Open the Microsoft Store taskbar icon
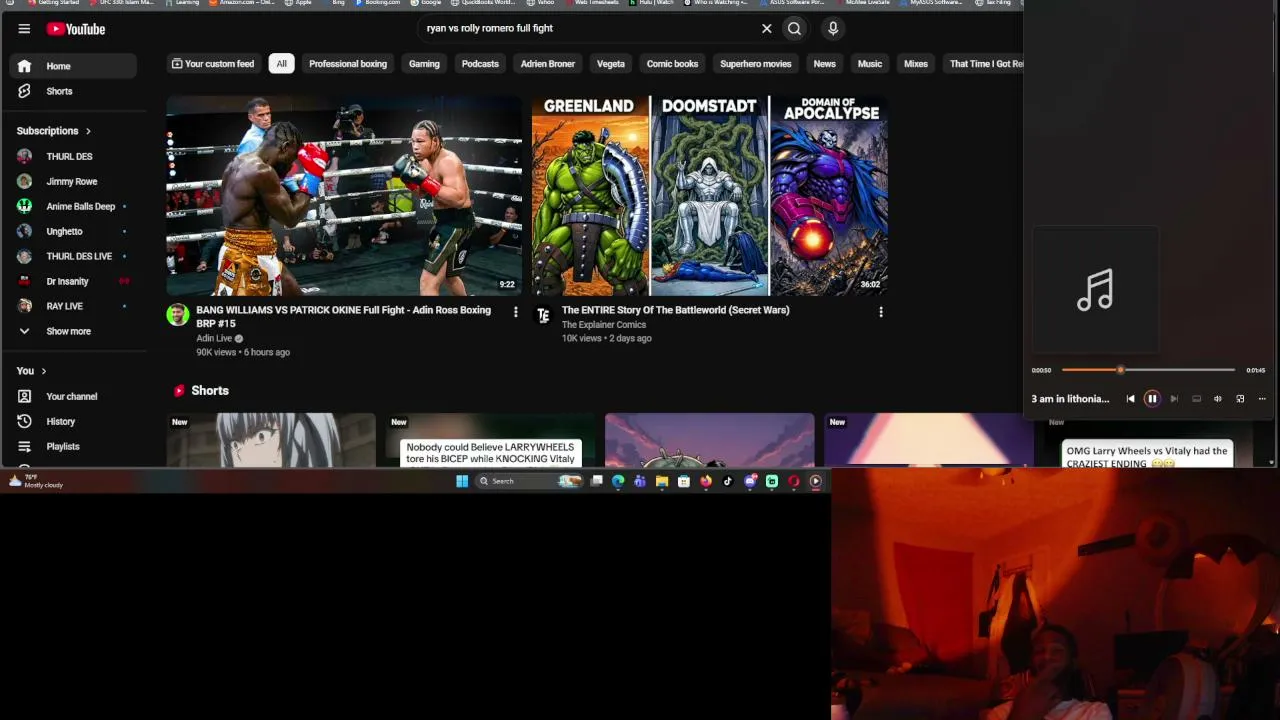Viewport: 1280px width, 720px height. (684, 481)
